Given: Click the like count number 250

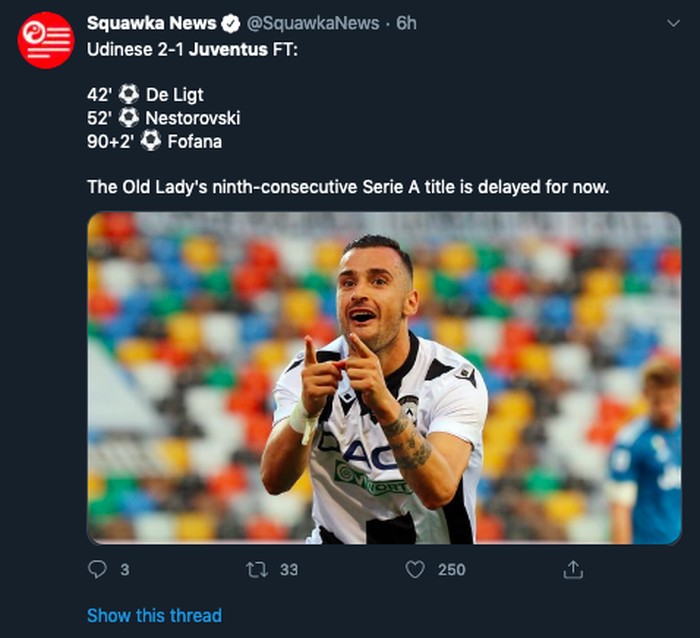Looking at the screenshot, I should coord(452,570).
